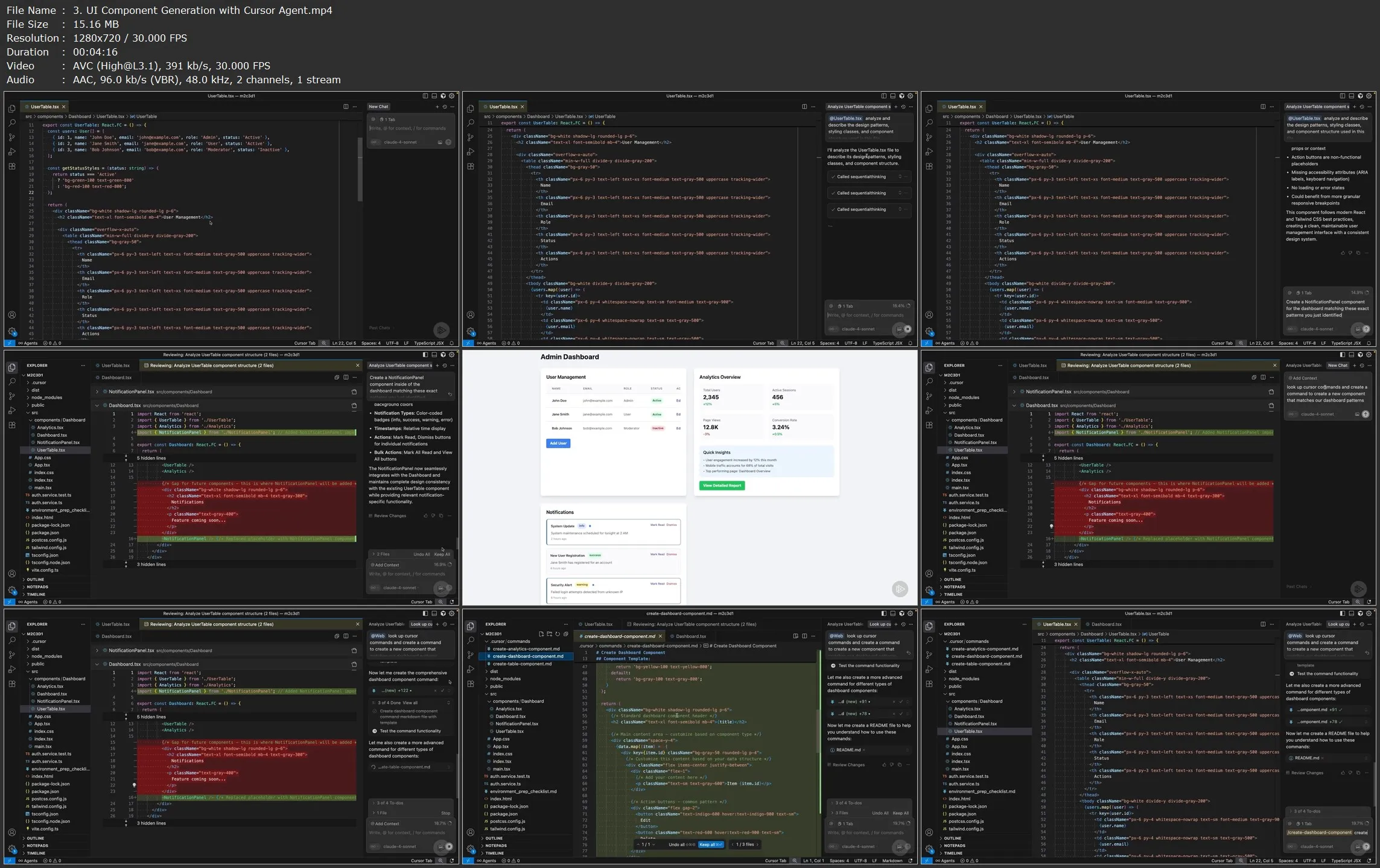Click New File icon in Explorer header
Screen dimensions: 1380x868
541,634
